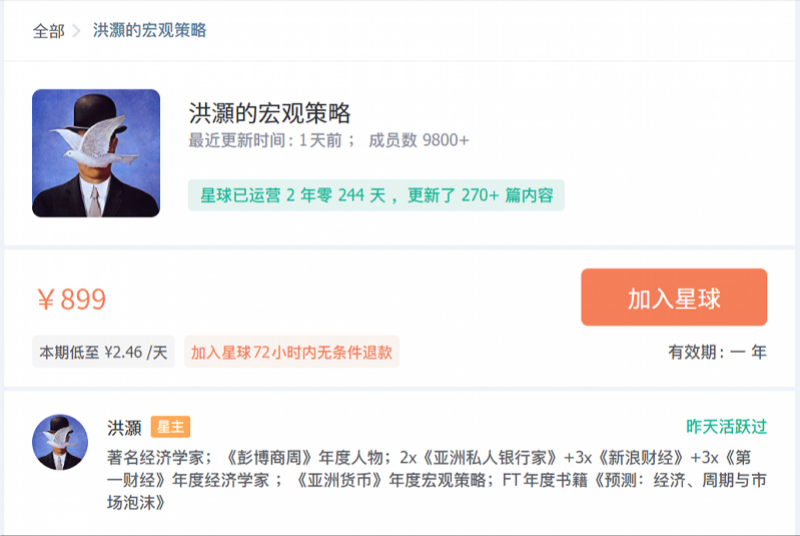
Task: Click the breadcrumb chevron separator
Action: click(x=77, y=31)
